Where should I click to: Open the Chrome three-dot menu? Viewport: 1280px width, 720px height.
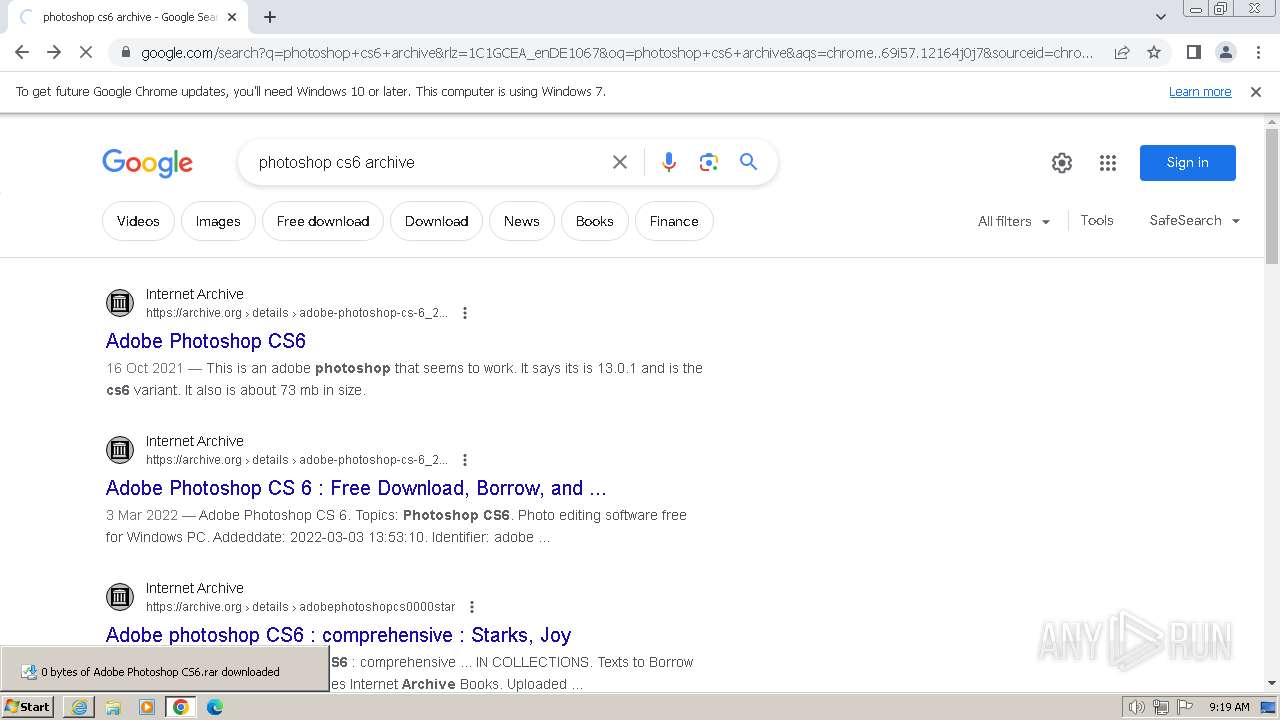pyautogui.click(x=1258, y=52)
